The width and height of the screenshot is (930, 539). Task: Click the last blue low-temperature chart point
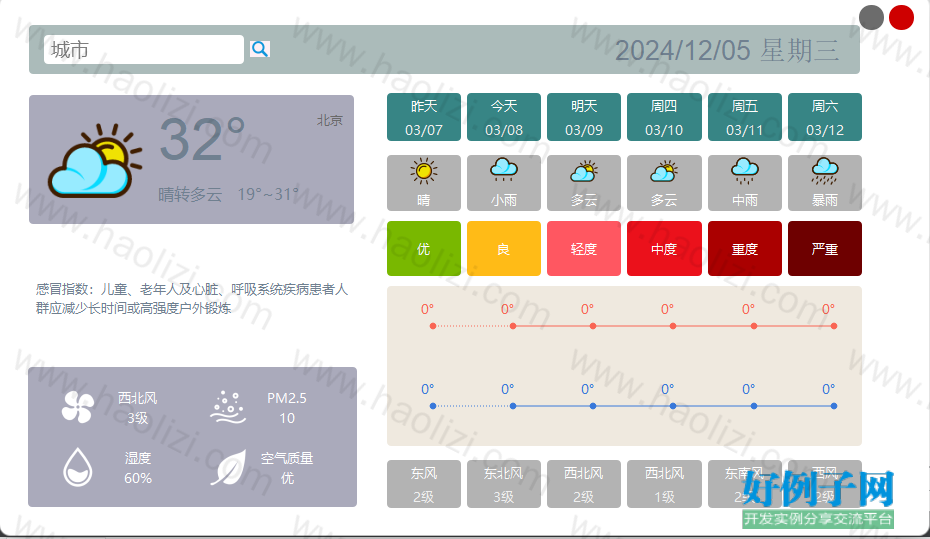pos(834,406)
